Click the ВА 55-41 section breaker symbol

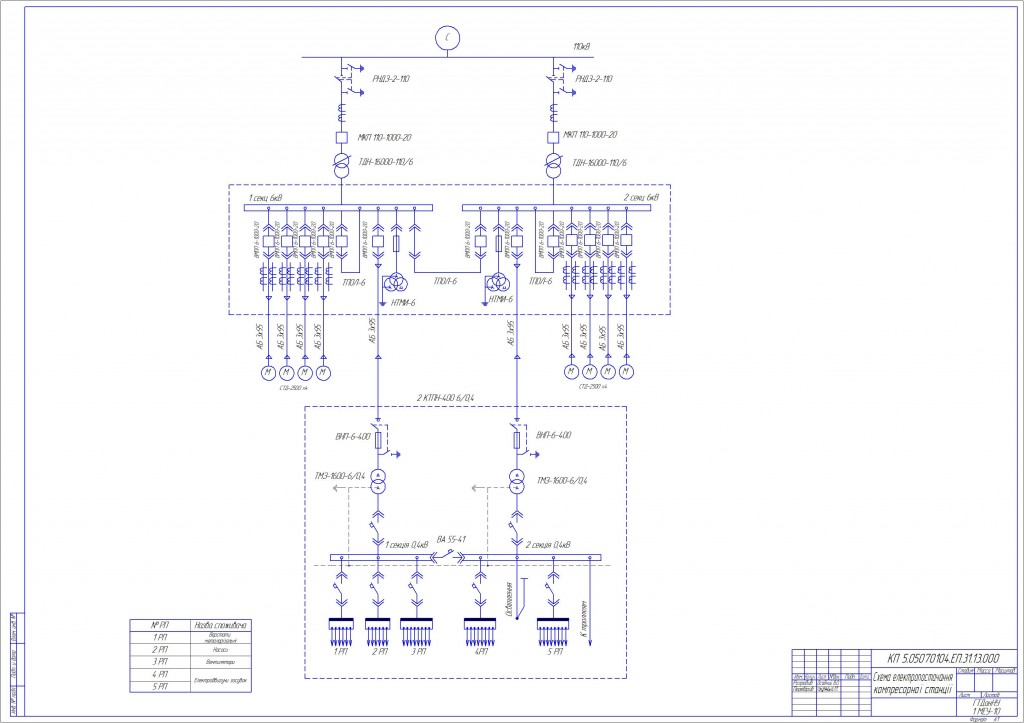tap(447, 556)
